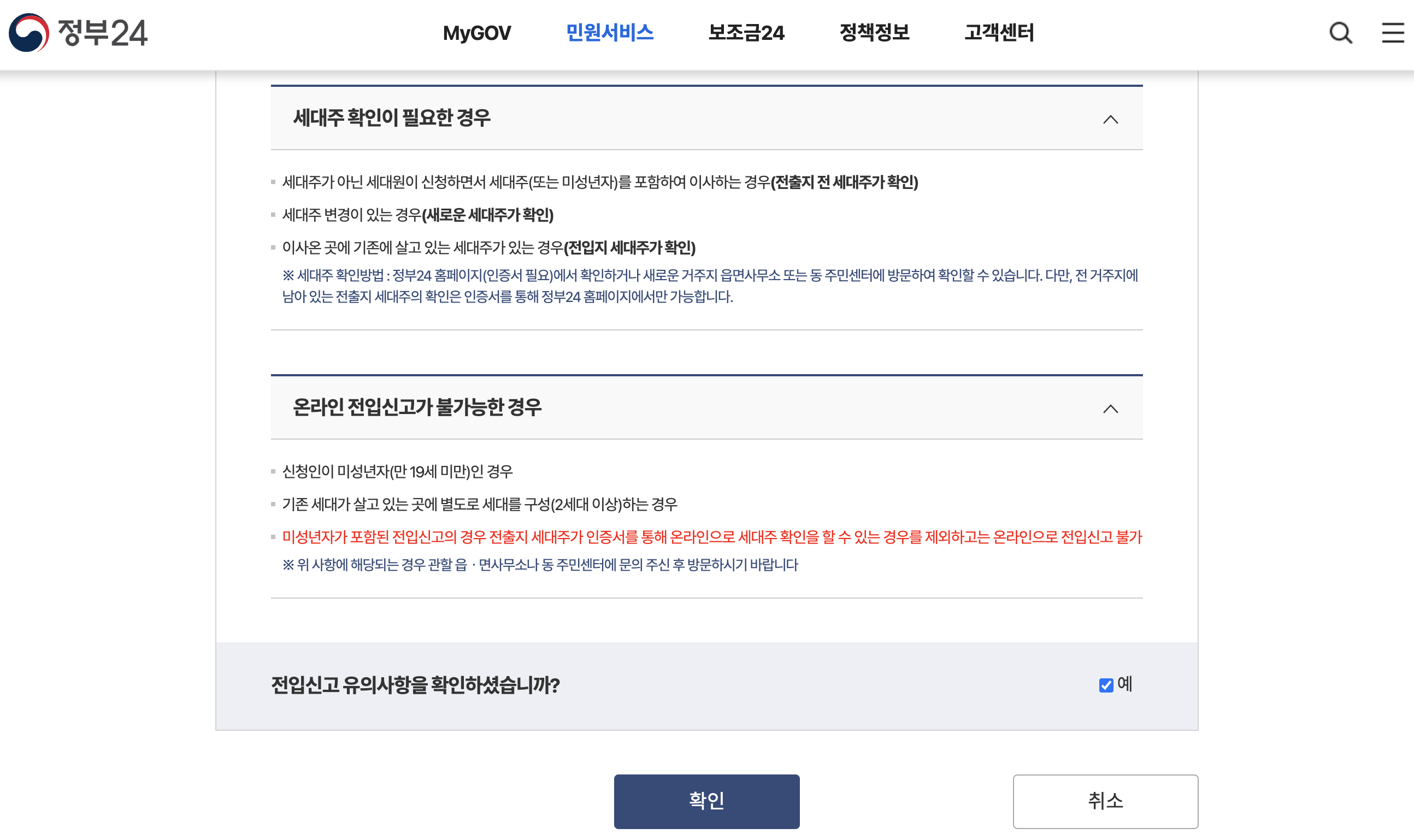The image size is (1414, 840).
Task: Open the search magnifier icon
Action: 1340,33
